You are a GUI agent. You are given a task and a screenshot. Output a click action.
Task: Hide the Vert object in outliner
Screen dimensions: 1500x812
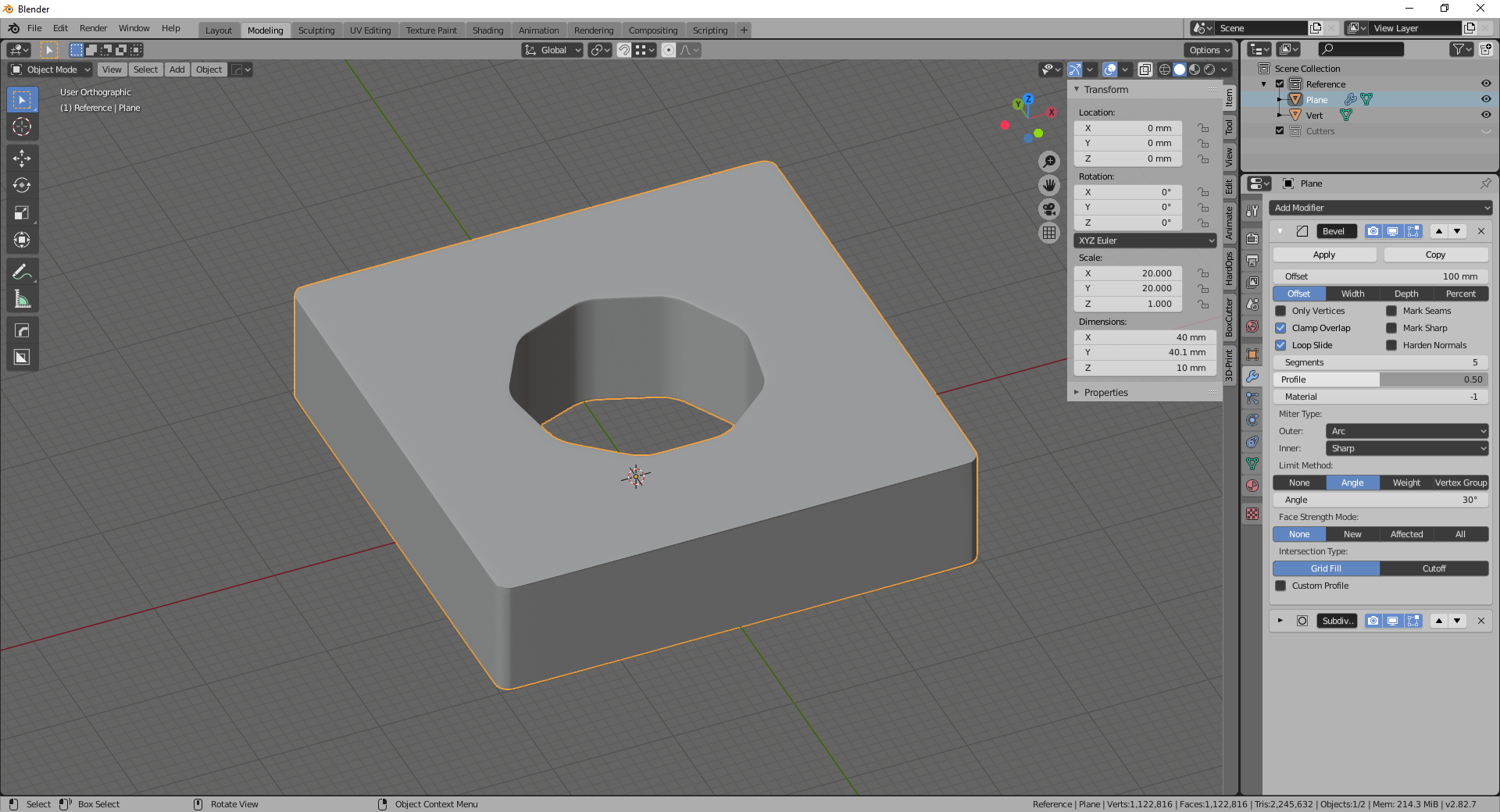click(1486, 115)
